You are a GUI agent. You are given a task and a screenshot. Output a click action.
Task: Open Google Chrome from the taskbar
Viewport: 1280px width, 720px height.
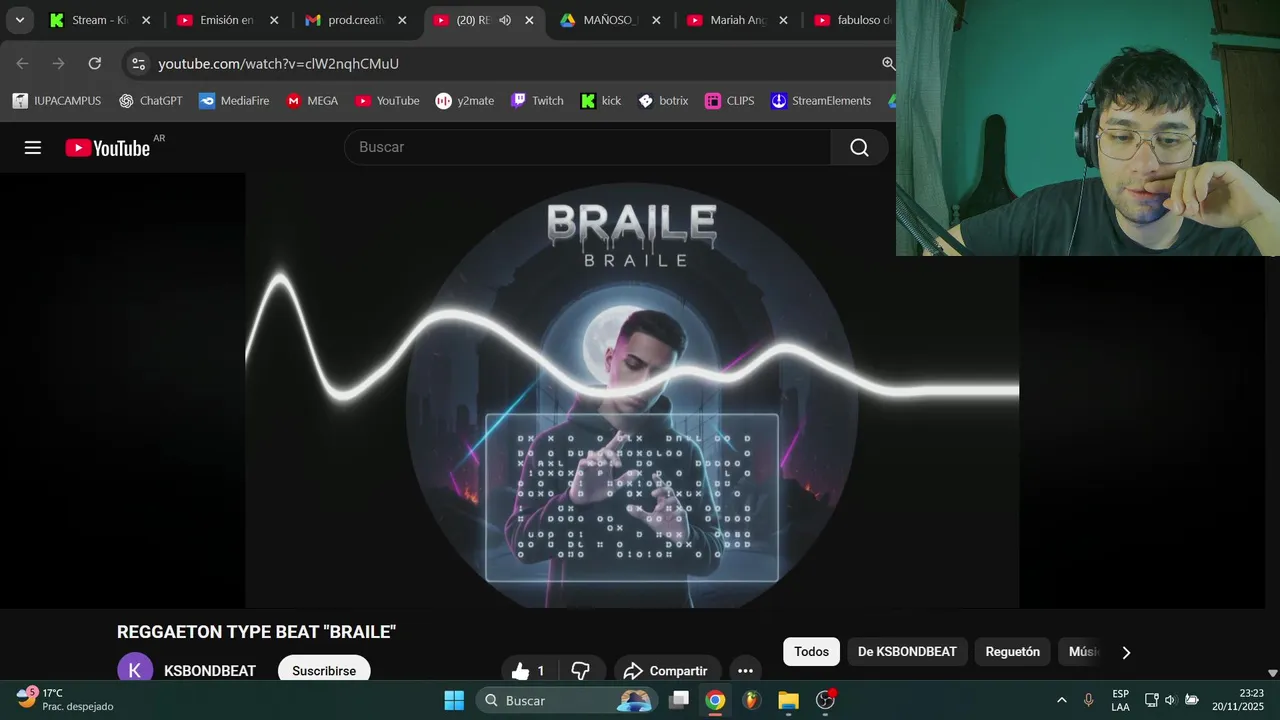(715, 700)
